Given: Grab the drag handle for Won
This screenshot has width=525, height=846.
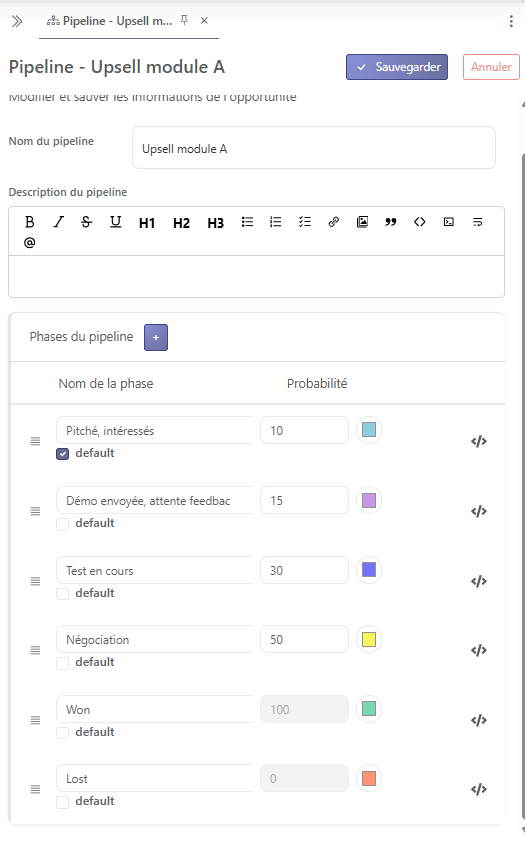Looking at the screenshot, I should tap(35, 720).
